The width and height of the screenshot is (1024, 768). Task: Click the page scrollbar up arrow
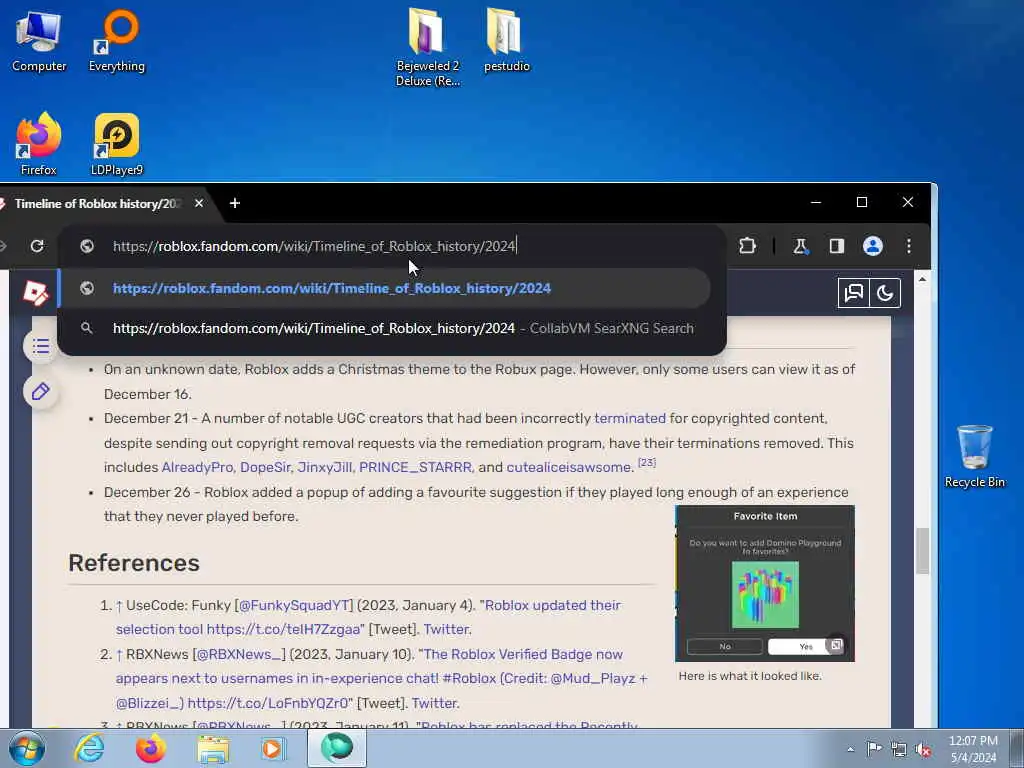pos(922,280)
